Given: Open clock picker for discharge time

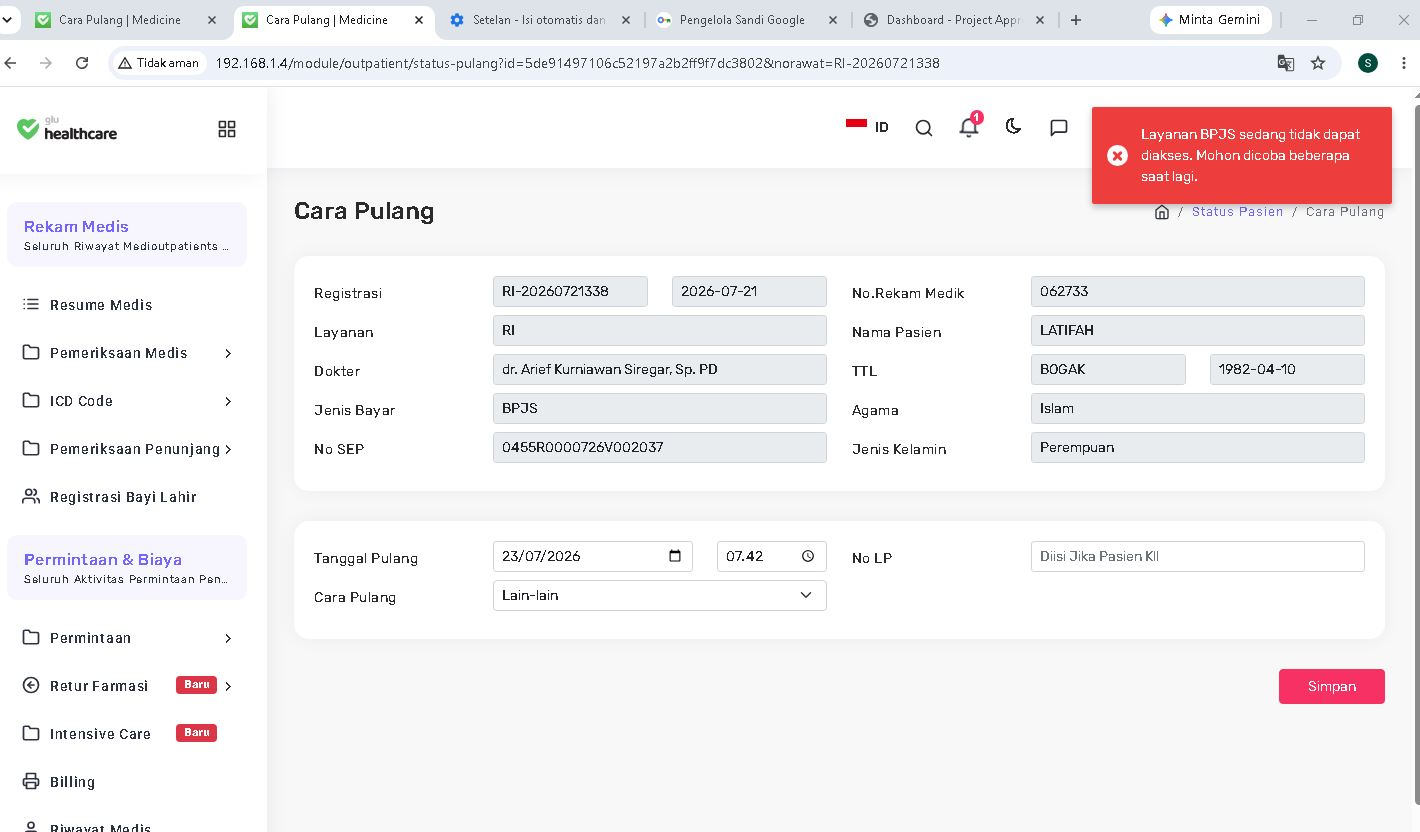Looking at the screenshot, I should coord(808,556).
